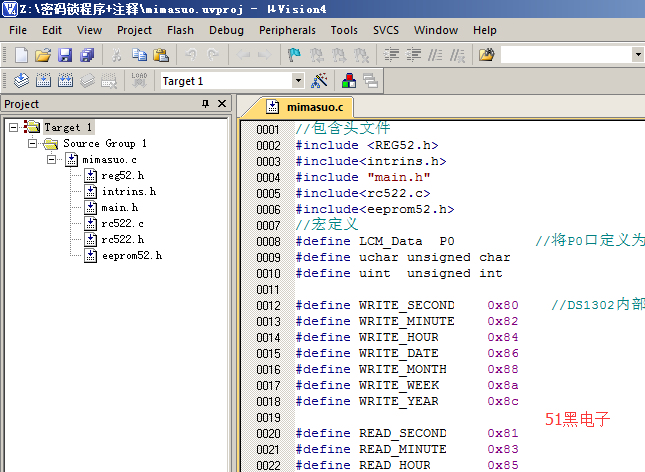The image size is (645, 472).
Task: Click the '#include "main.h"' line
Action: [x=363, y=177]
